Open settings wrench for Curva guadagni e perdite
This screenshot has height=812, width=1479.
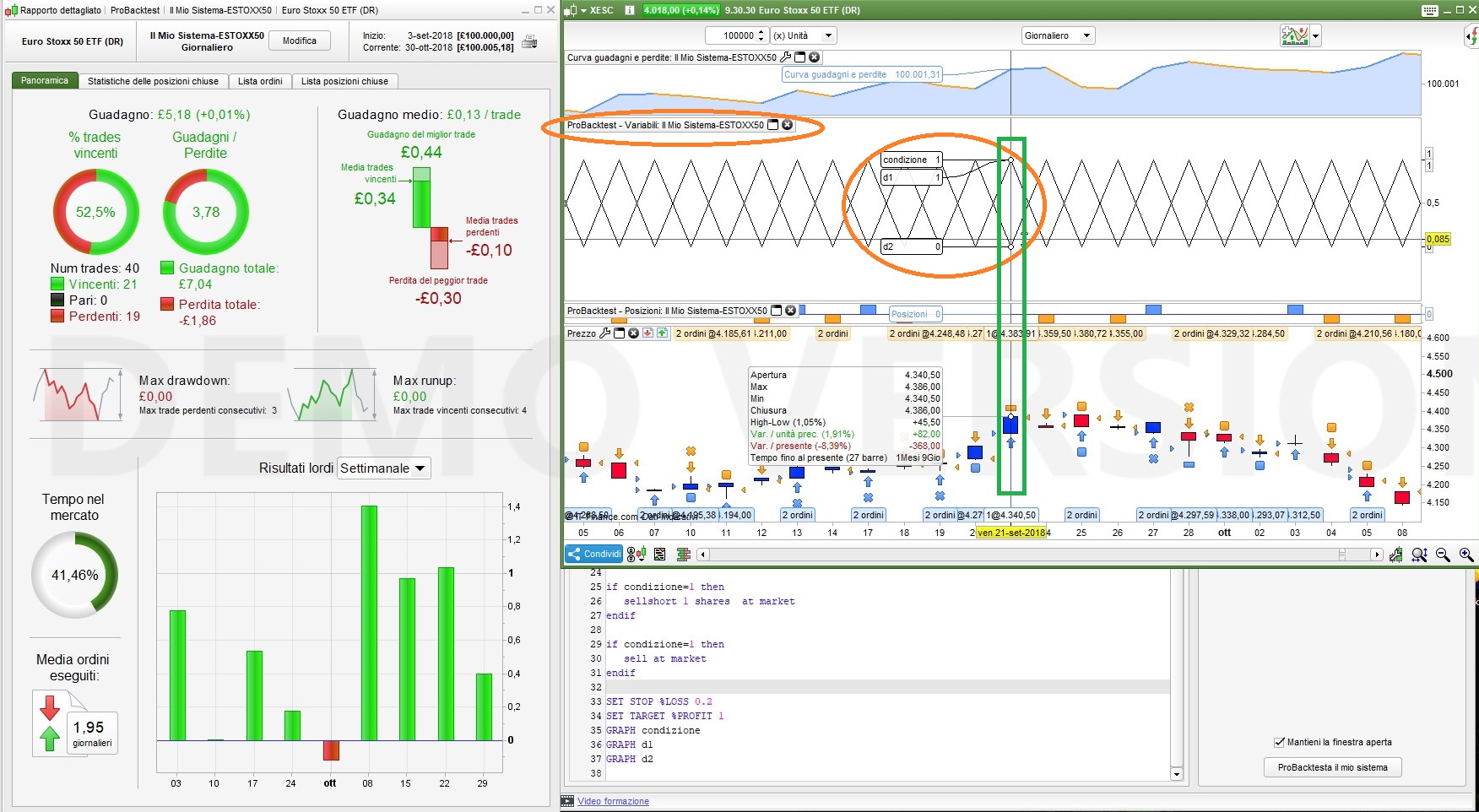786,57
